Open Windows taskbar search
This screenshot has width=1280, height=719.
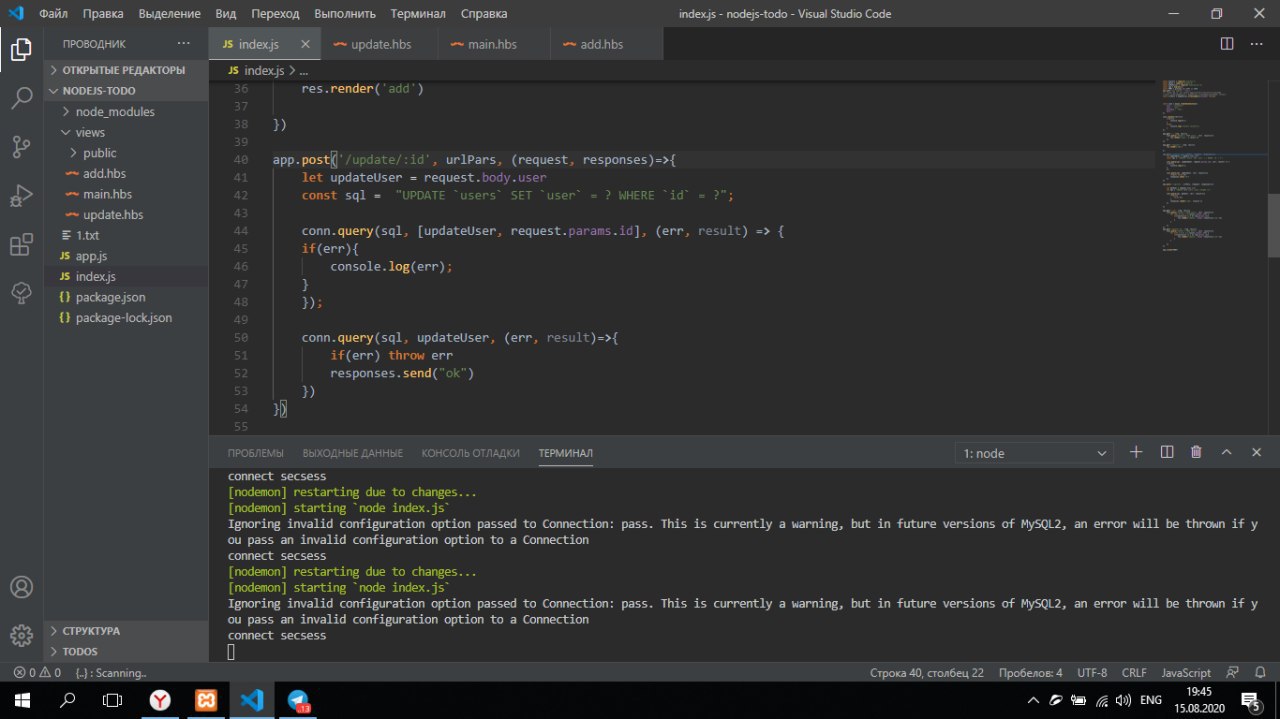point(68,700)
